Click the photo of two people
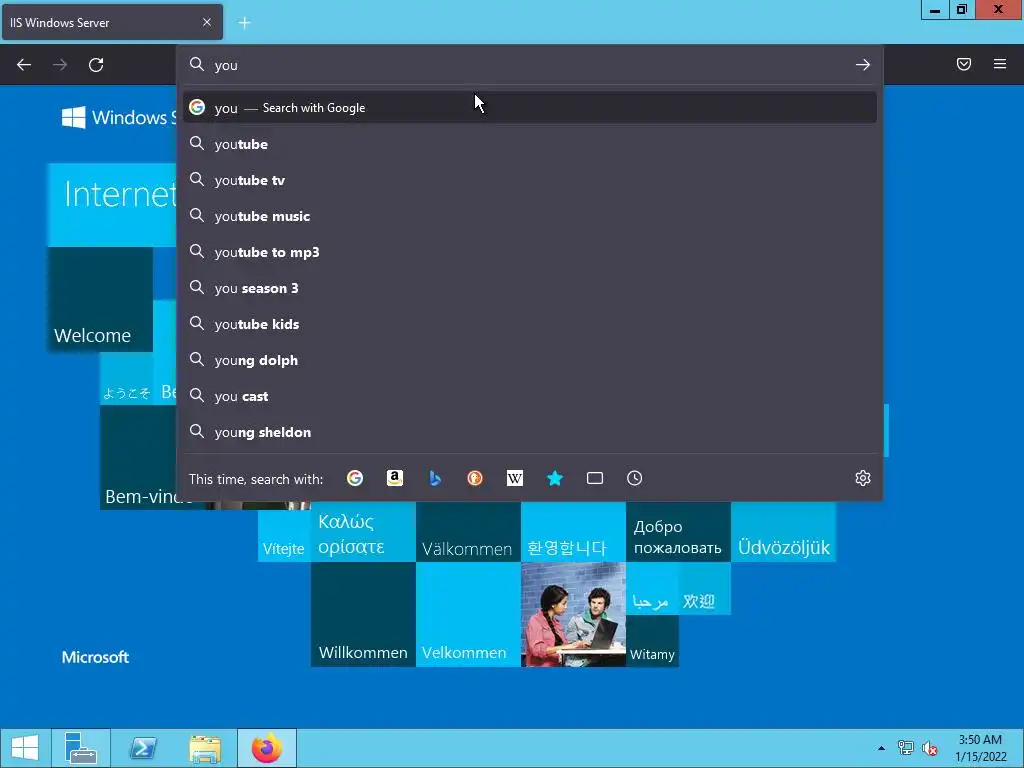The height and width of the screenshot is (768, 1024). (573, 615)
